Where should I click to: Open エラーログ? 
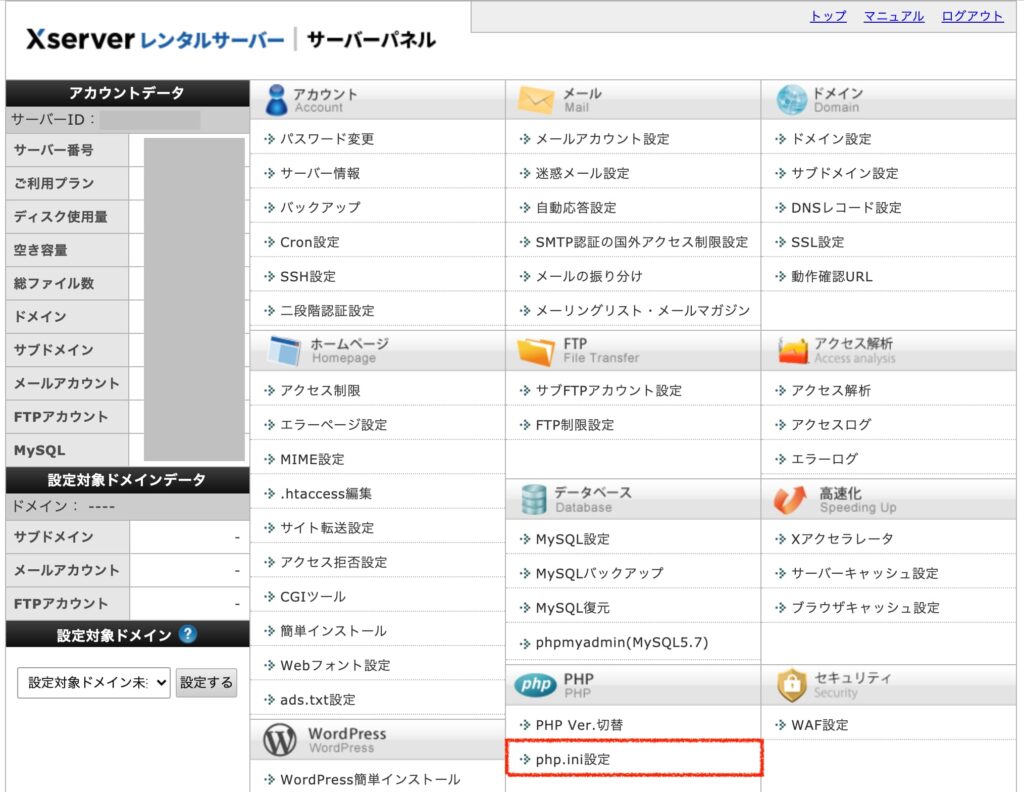pos(824,459)
